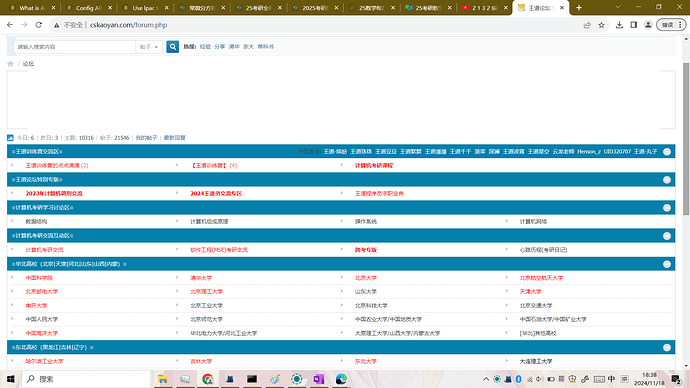Viewport: 690px width, 388px height.
Task: Switch to the What is A... tab
Action: 32,8
